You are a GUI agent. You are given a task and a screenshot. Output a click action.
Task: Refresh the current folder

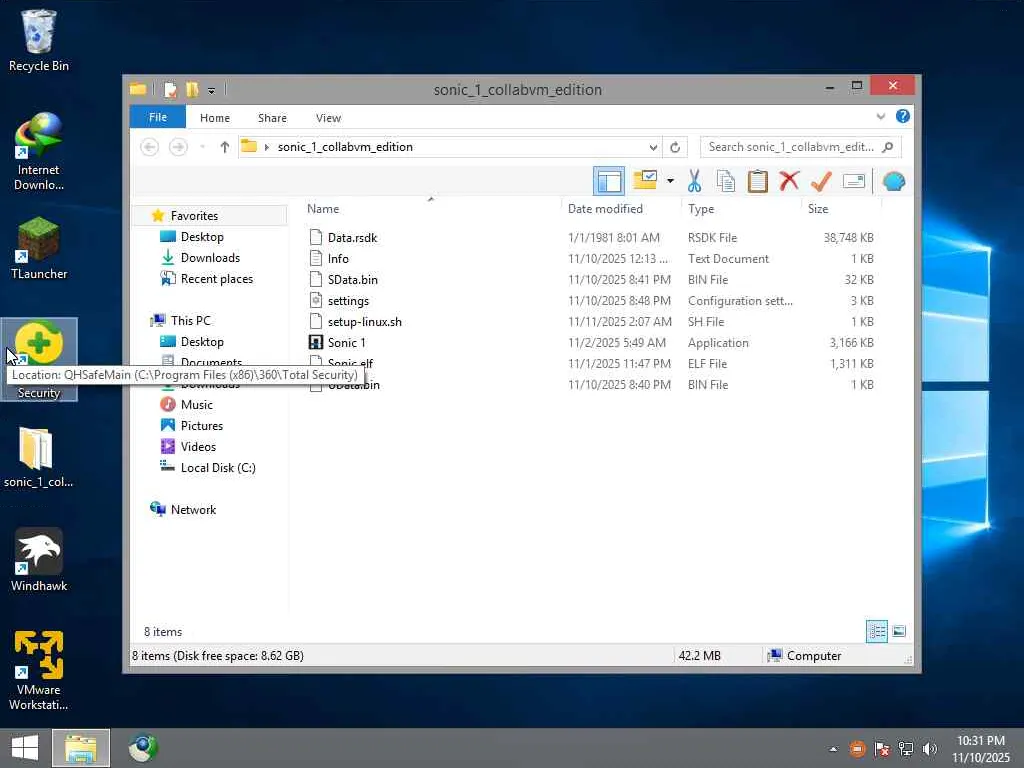click(x=675, y=147)
